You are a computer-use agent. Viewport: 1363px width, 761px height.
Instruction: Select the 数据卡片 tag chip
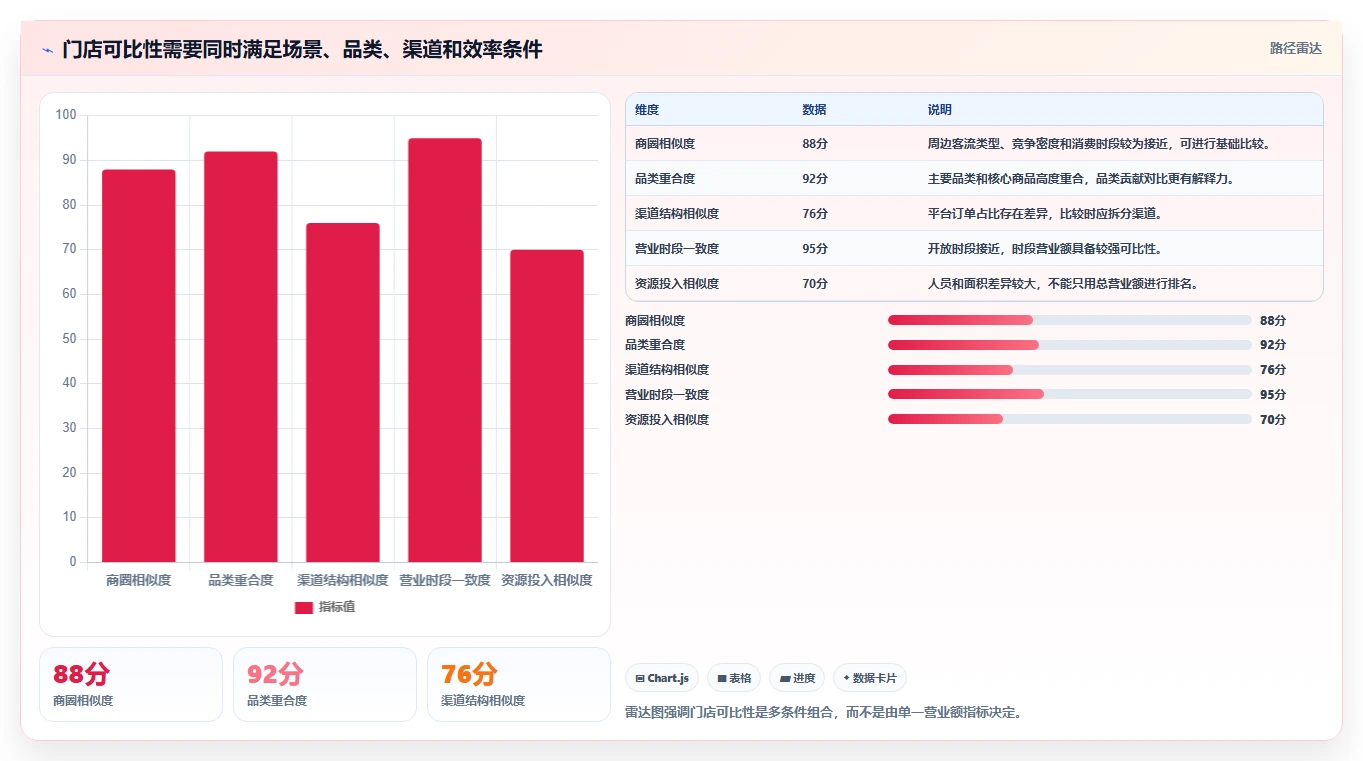coord(870,678)
